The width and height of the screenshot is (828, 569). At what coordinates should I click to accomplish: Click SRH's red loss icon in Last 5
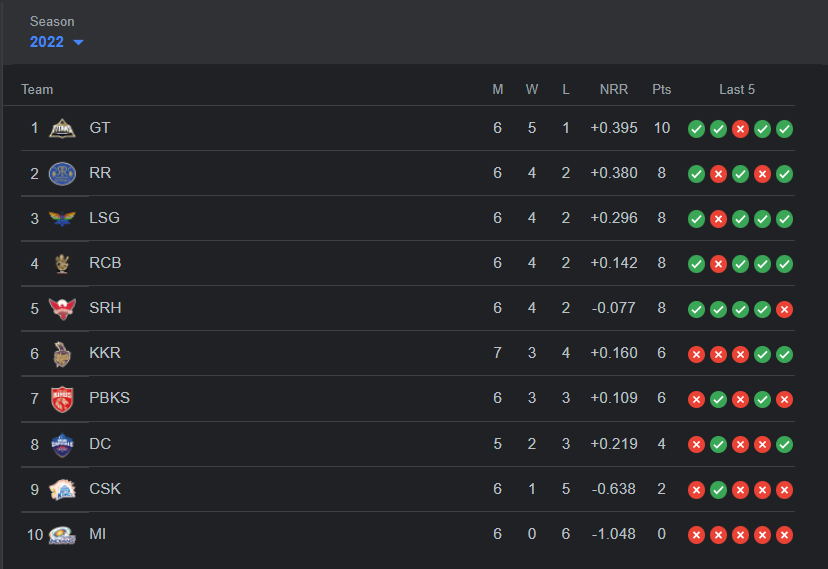point(785,308)
